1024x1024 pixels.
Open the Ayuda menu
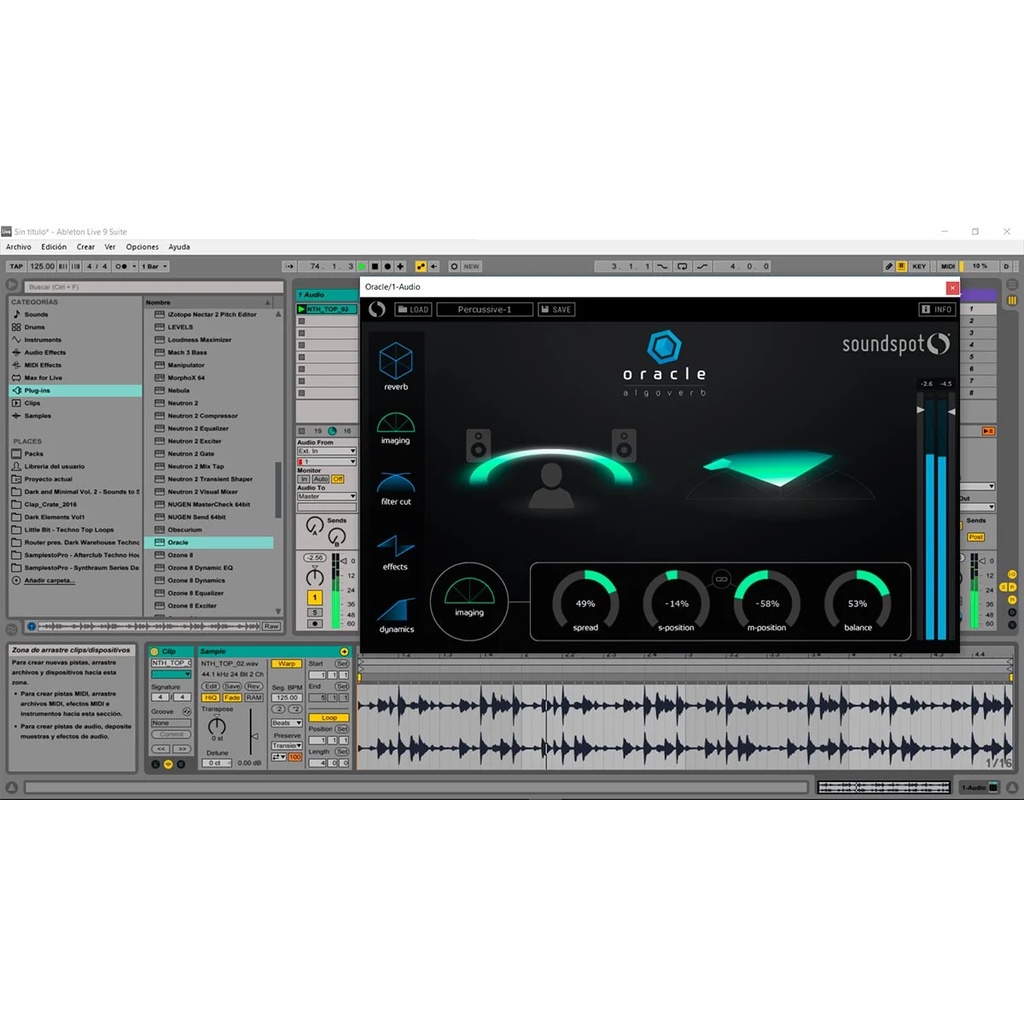pyautogui.click(x=179, y=247)
